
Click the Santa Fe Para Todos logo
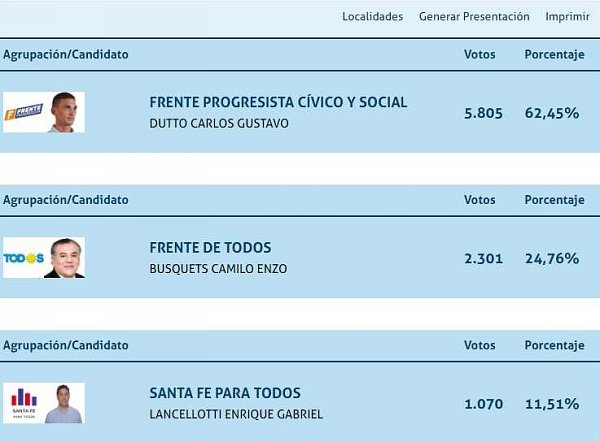tap(24, 403)
